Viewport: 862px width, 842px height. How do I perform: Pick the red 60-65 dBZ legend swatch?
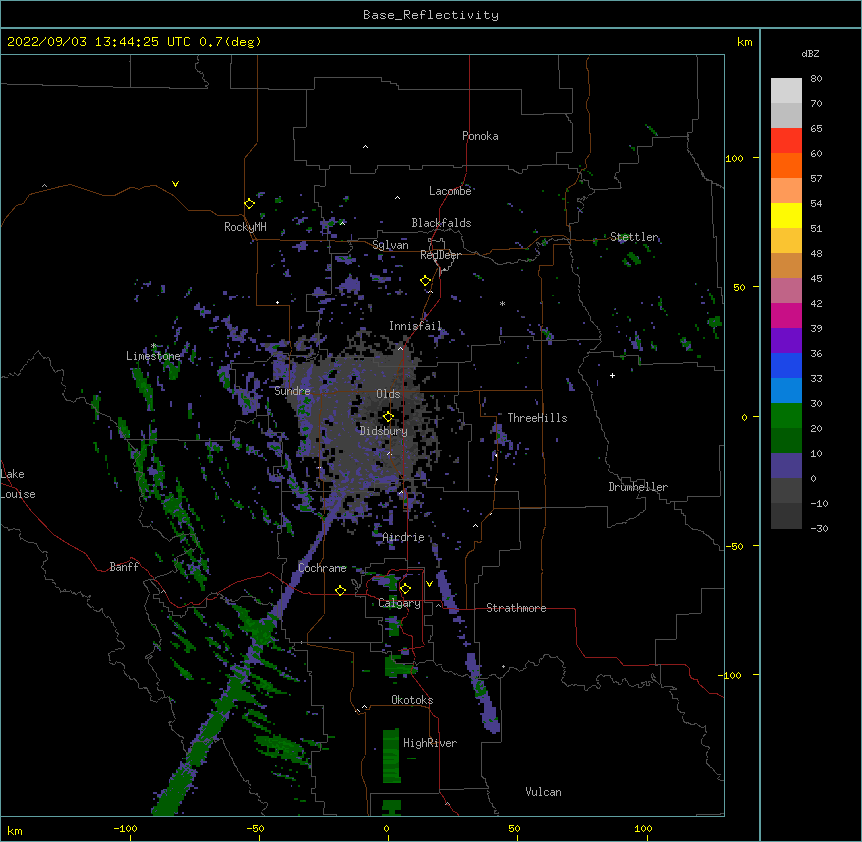786,140
